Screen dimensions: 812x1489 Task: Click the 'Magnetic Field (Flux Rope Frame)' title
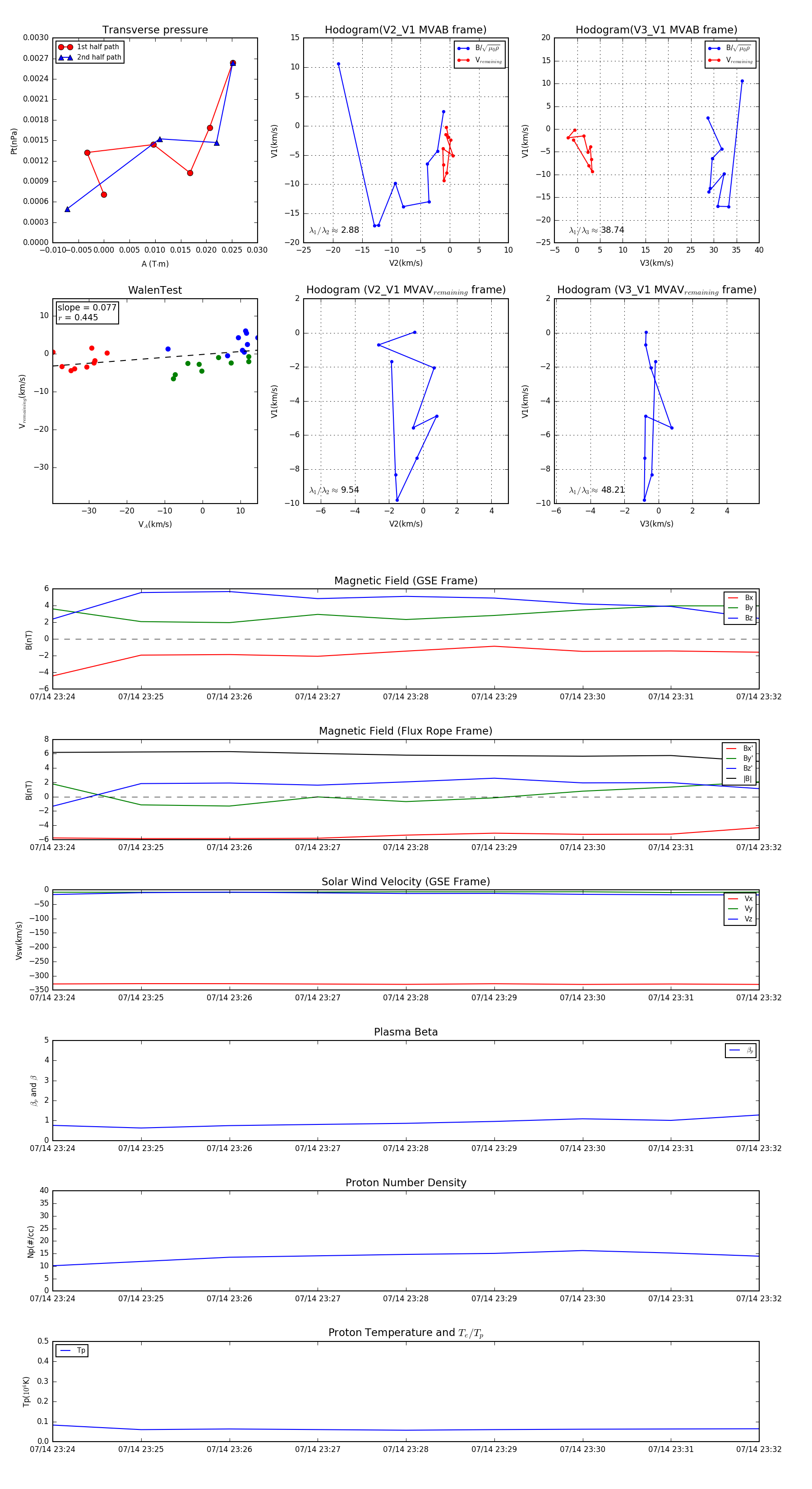(x=406, y=731)
